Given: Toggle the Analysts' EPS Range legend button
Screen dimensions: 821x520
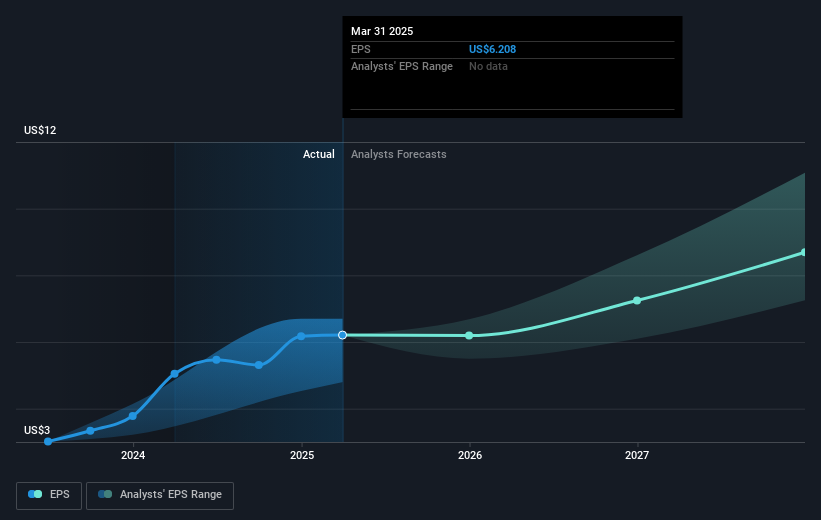Looking at the screenshot, I should 160,495.
